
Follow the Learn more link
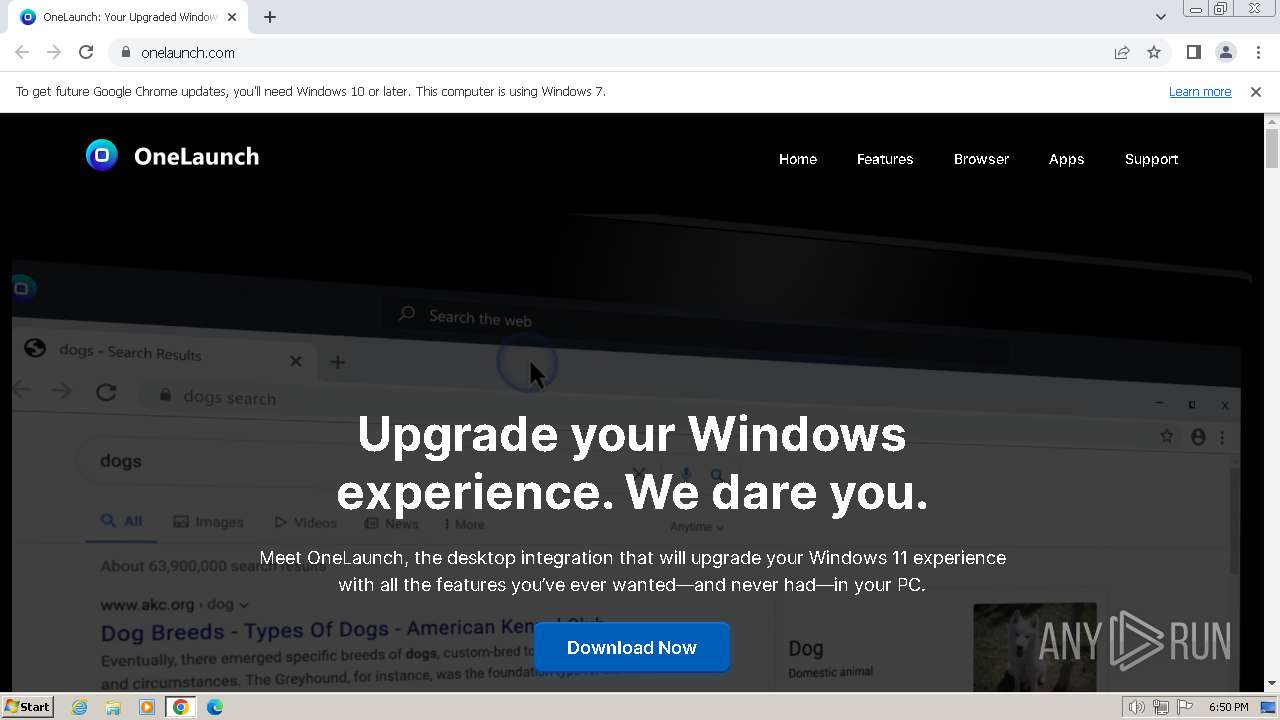tap(1200, 91)
